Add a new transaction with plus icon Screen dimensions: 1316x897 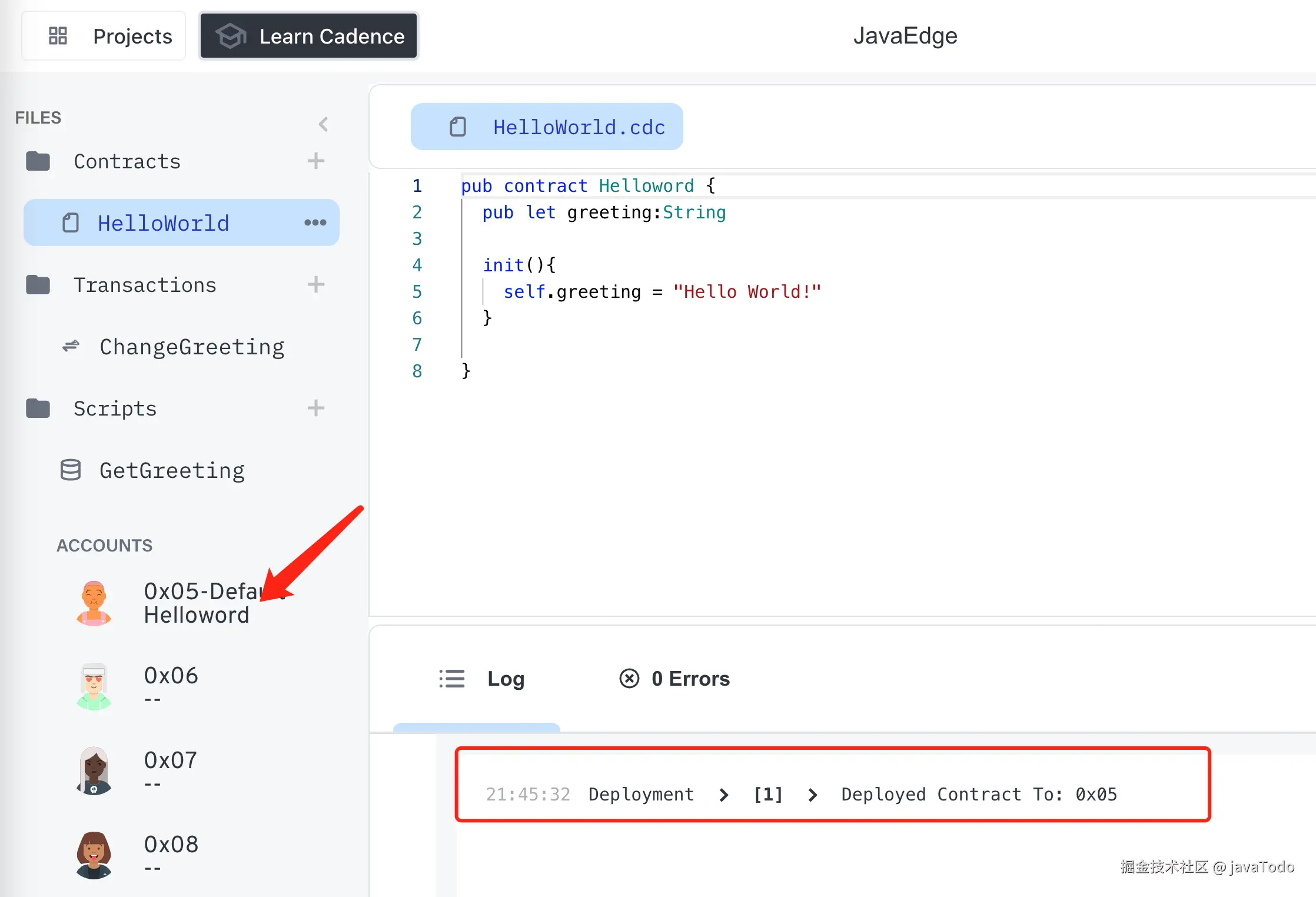click(x=316, y=285)
